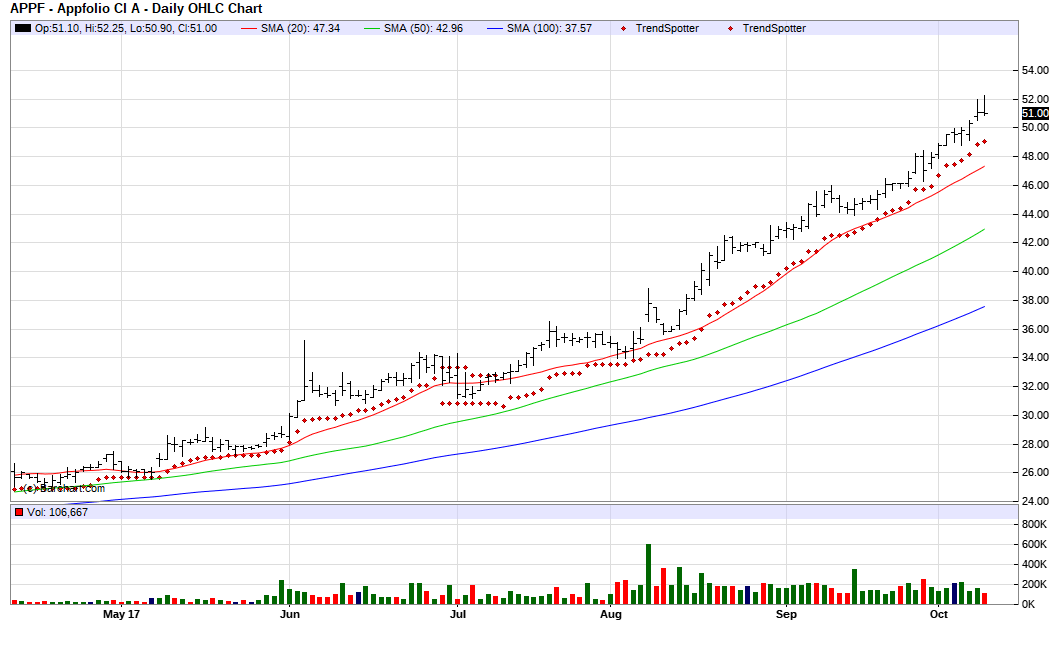Image resolution: width=1060 pixels, height=645 pixels.
Task: Click the 400K volume axis label
Action: [1034, 565]
